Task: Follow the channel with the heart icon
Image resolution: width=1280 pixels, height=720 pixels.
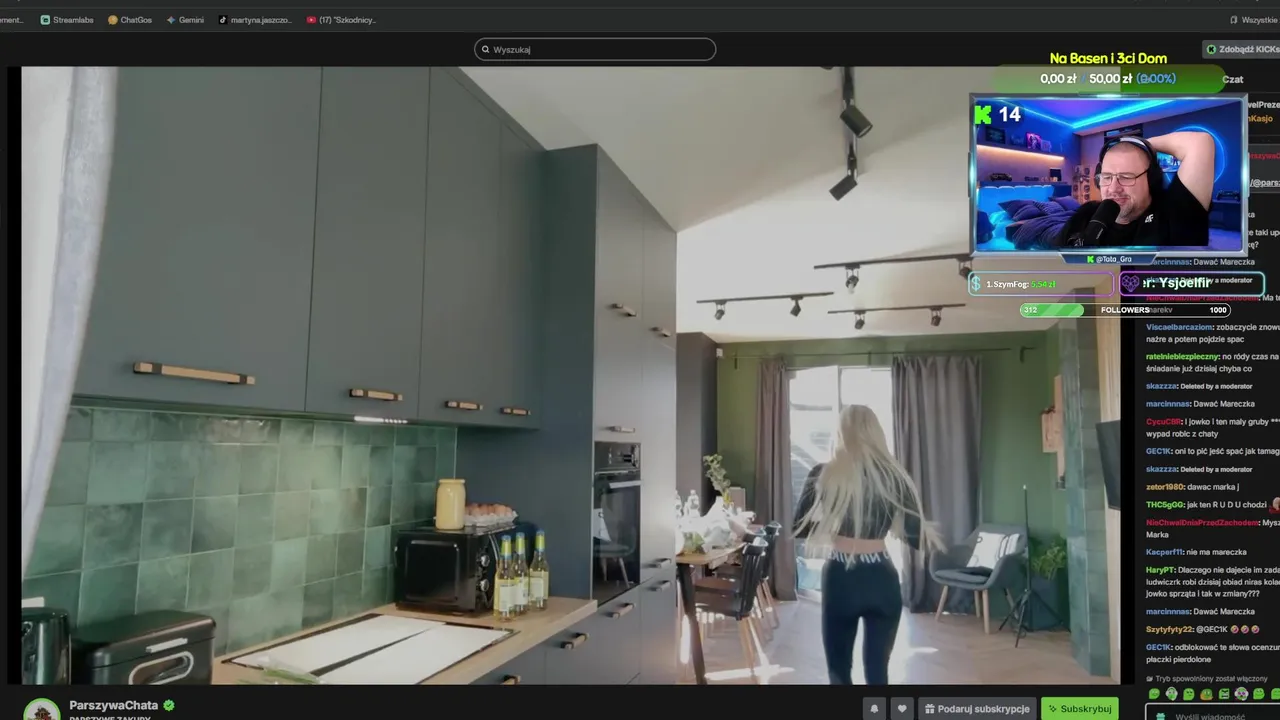Action: [901, 709]
